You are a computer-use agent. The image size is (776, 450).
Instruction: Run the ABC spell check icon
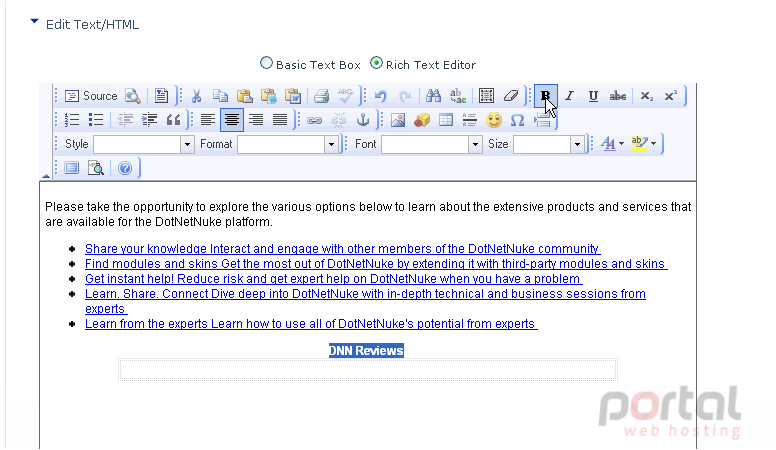coord(345,96)
